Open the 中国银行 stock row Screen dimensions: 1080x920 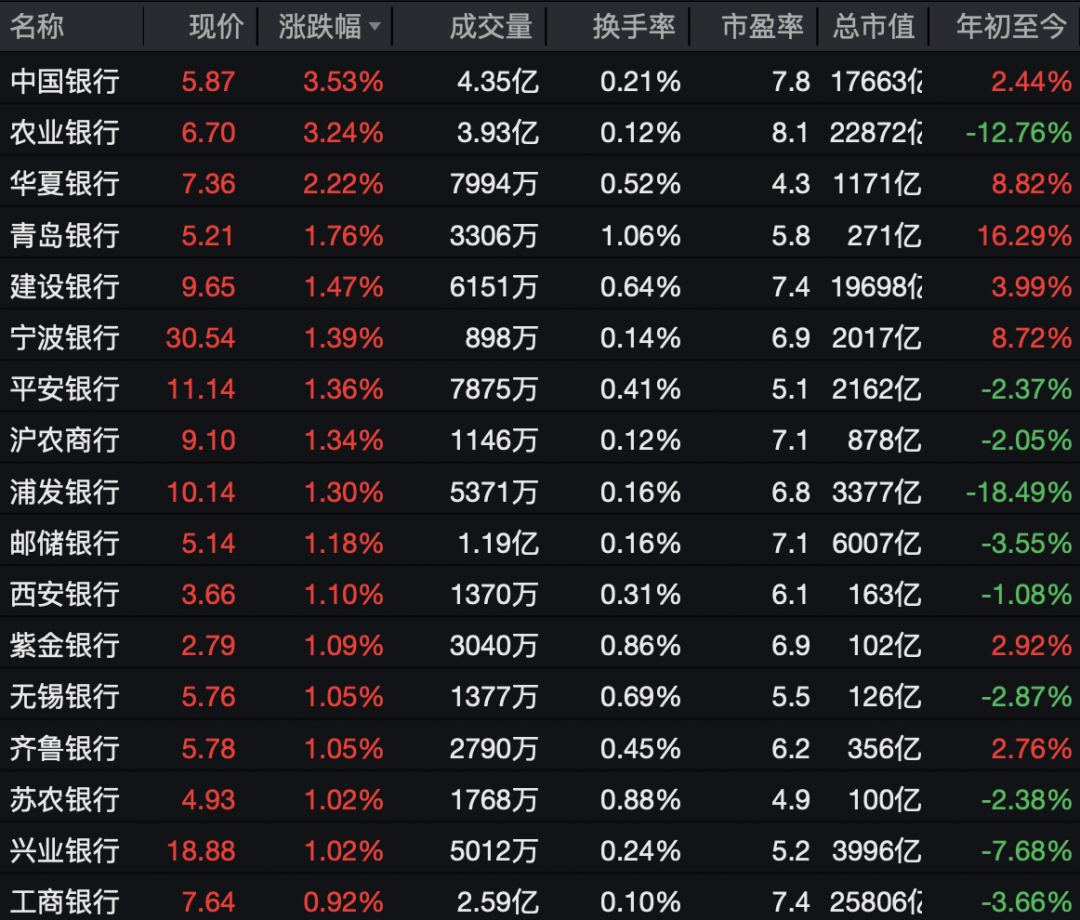coord(64,81)
